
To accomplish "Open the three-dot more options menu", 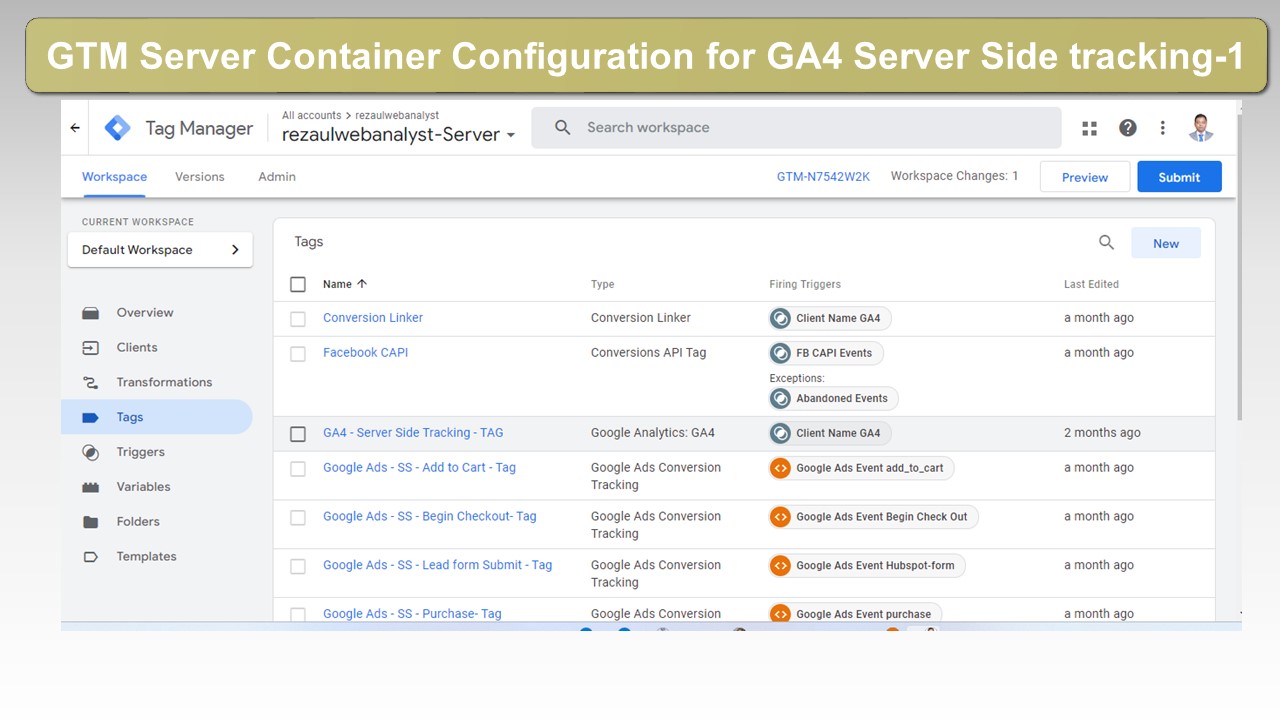I will [1162, 128].
